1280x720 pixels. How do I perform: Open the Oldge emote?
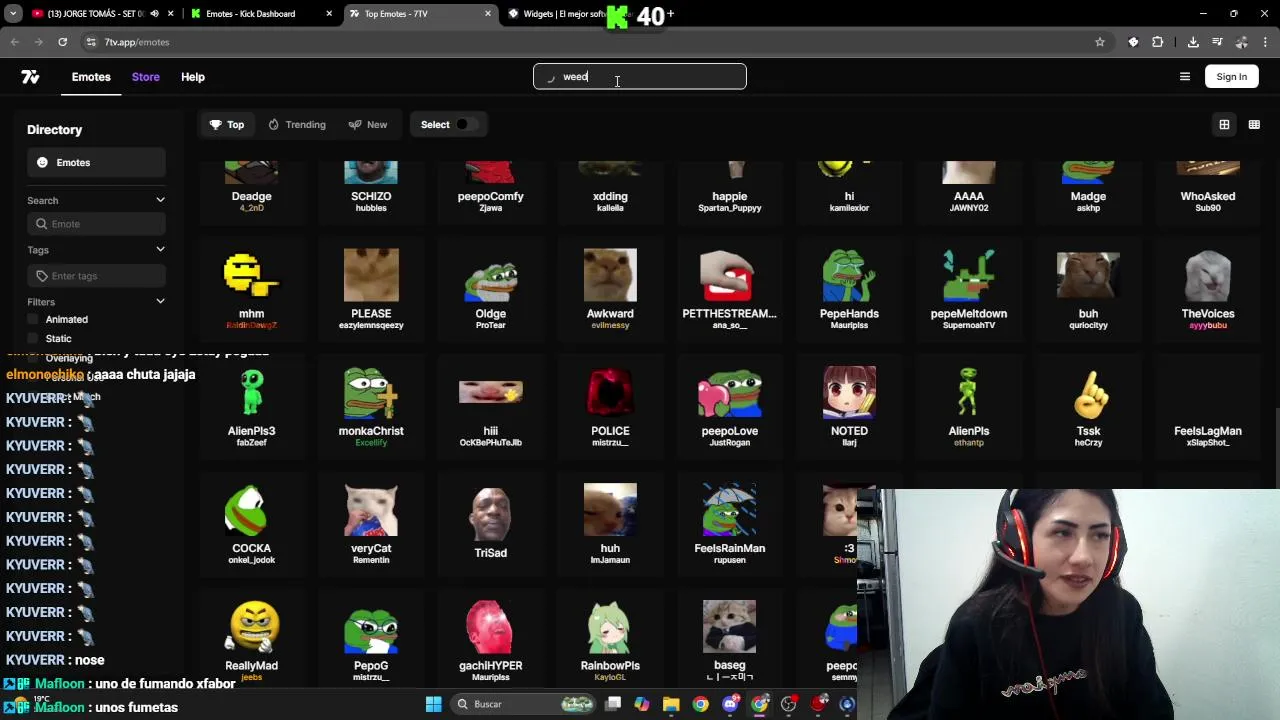point(490,290)
